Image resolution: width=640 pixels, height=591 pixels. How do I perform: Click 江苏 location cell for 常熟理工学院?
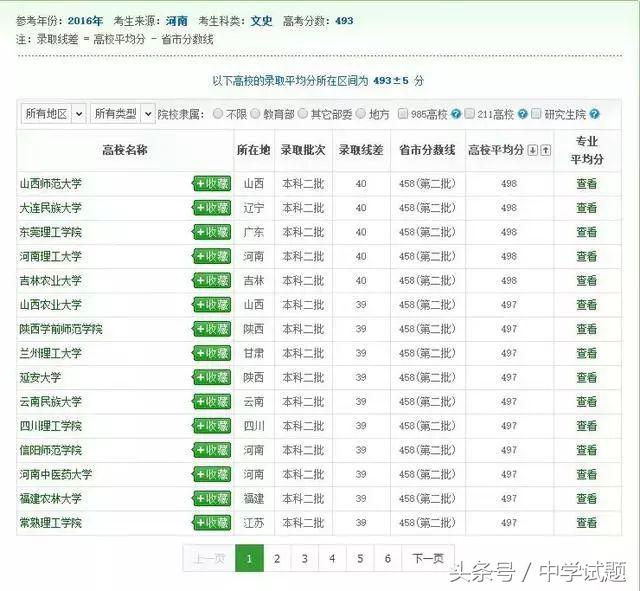coord(253,523)
